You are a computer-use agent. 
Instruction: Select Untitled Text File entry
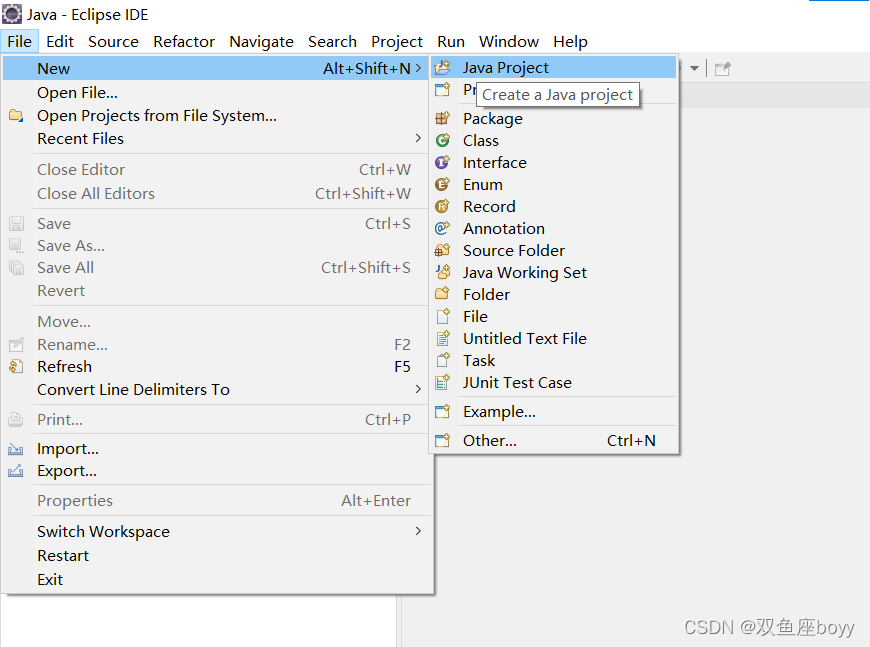pos(554,338)
